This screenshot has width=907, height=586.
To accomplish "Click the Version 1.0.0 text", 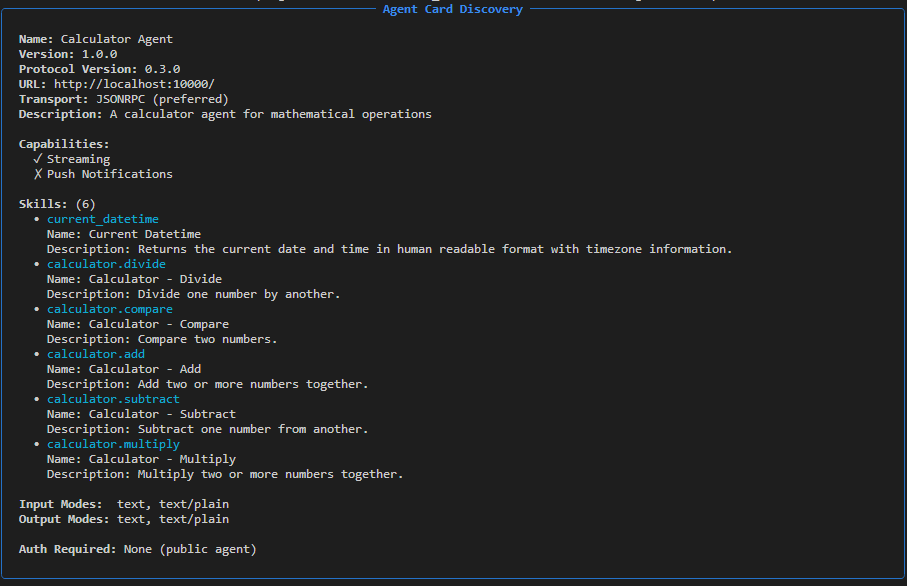I will [68, 54].
